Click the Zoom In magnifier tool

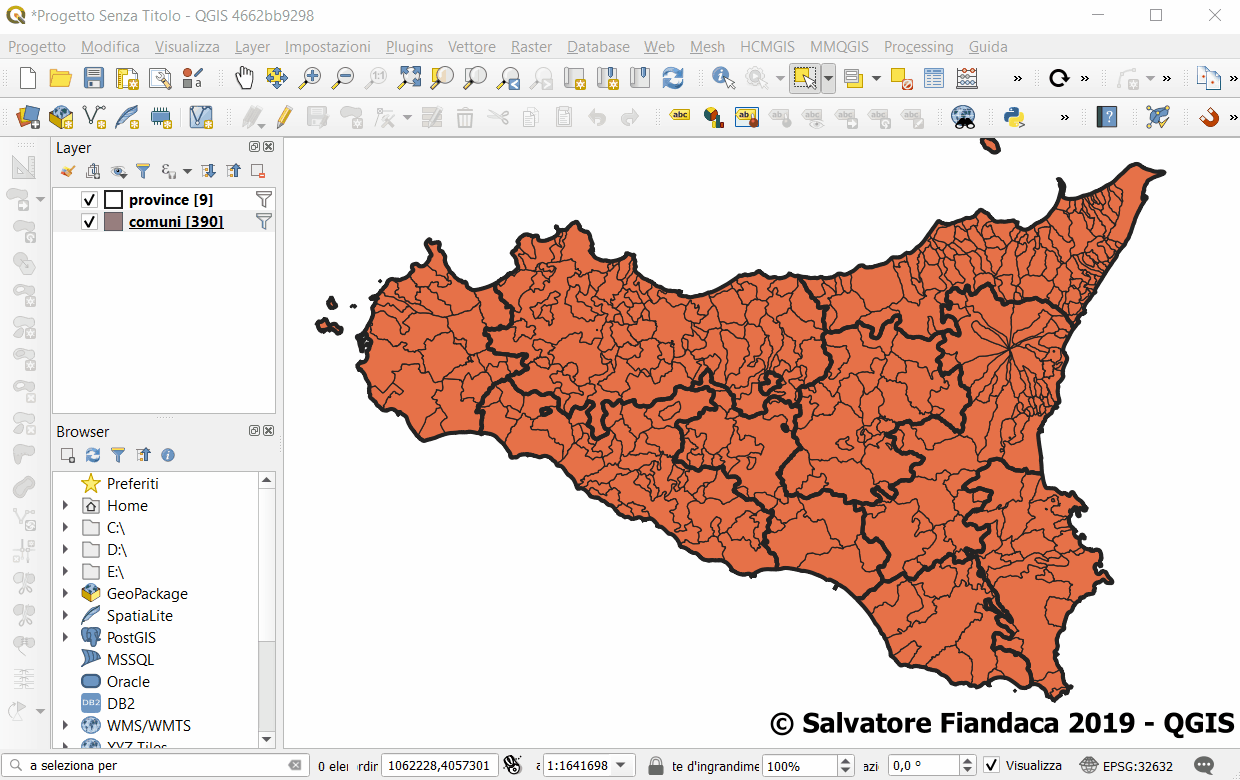(x=310, y=78)
